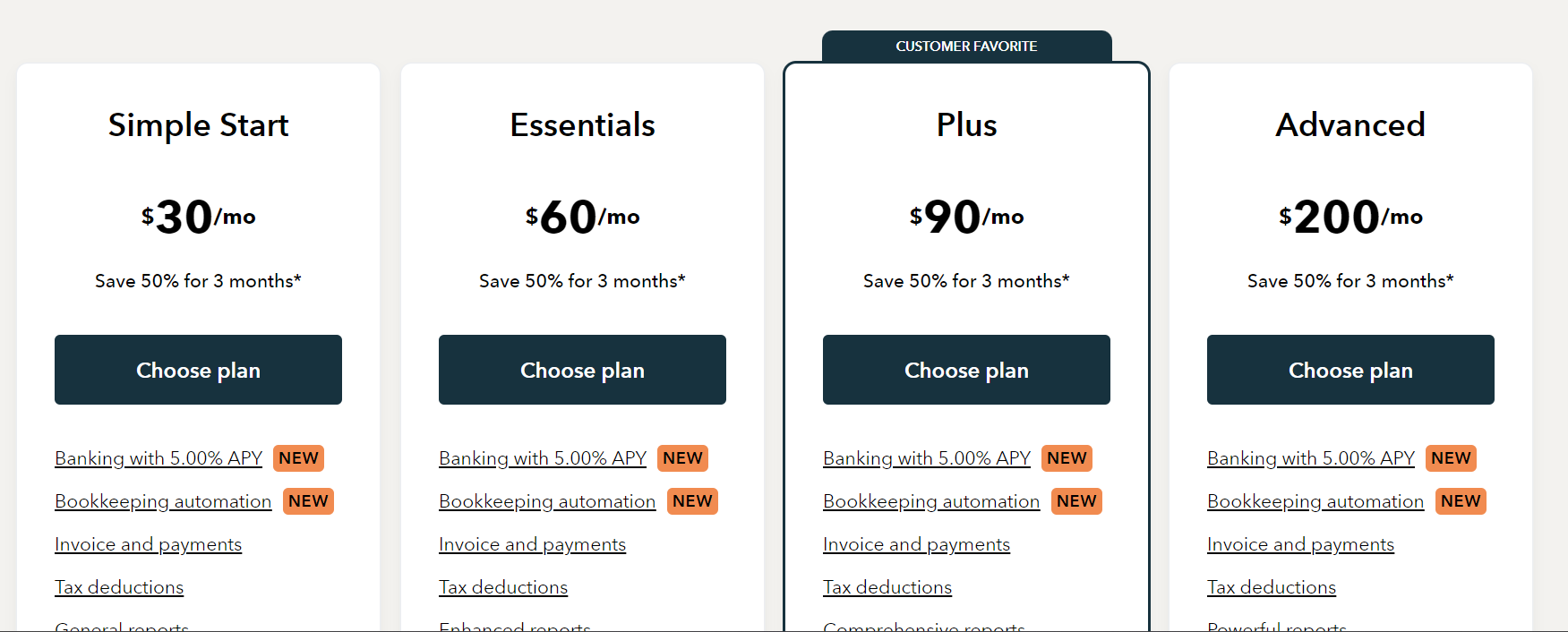This screenshot has width=1568, height=632.
Task: Click Choose plan for Essentials
Action: pos(582,370)
